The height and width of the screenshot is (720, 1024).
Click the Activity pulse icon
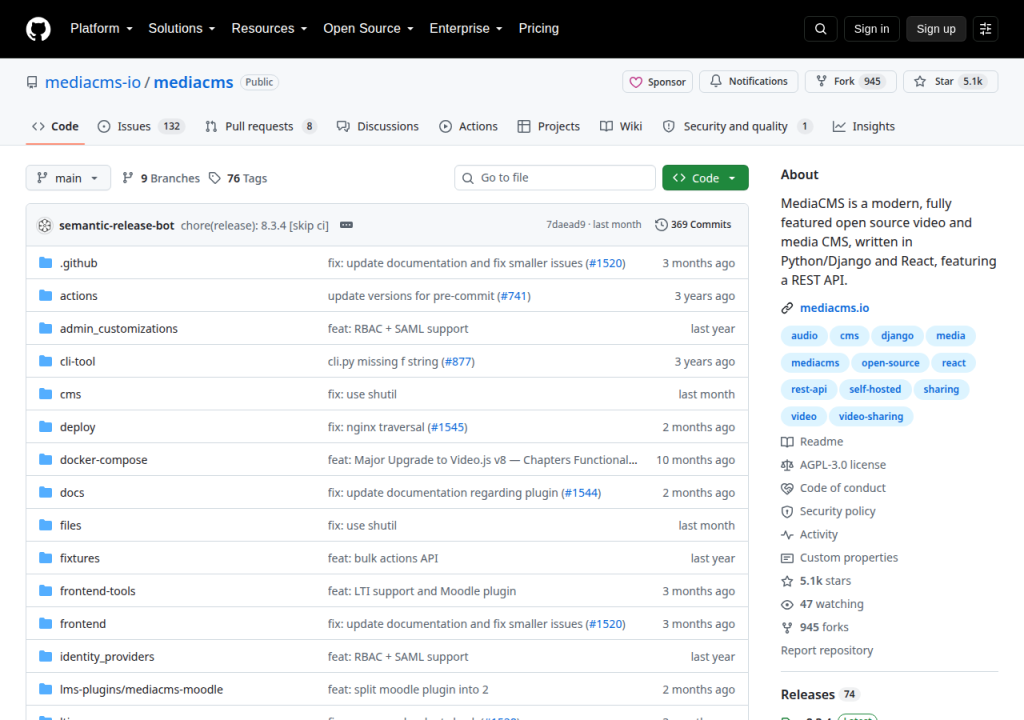787,534
